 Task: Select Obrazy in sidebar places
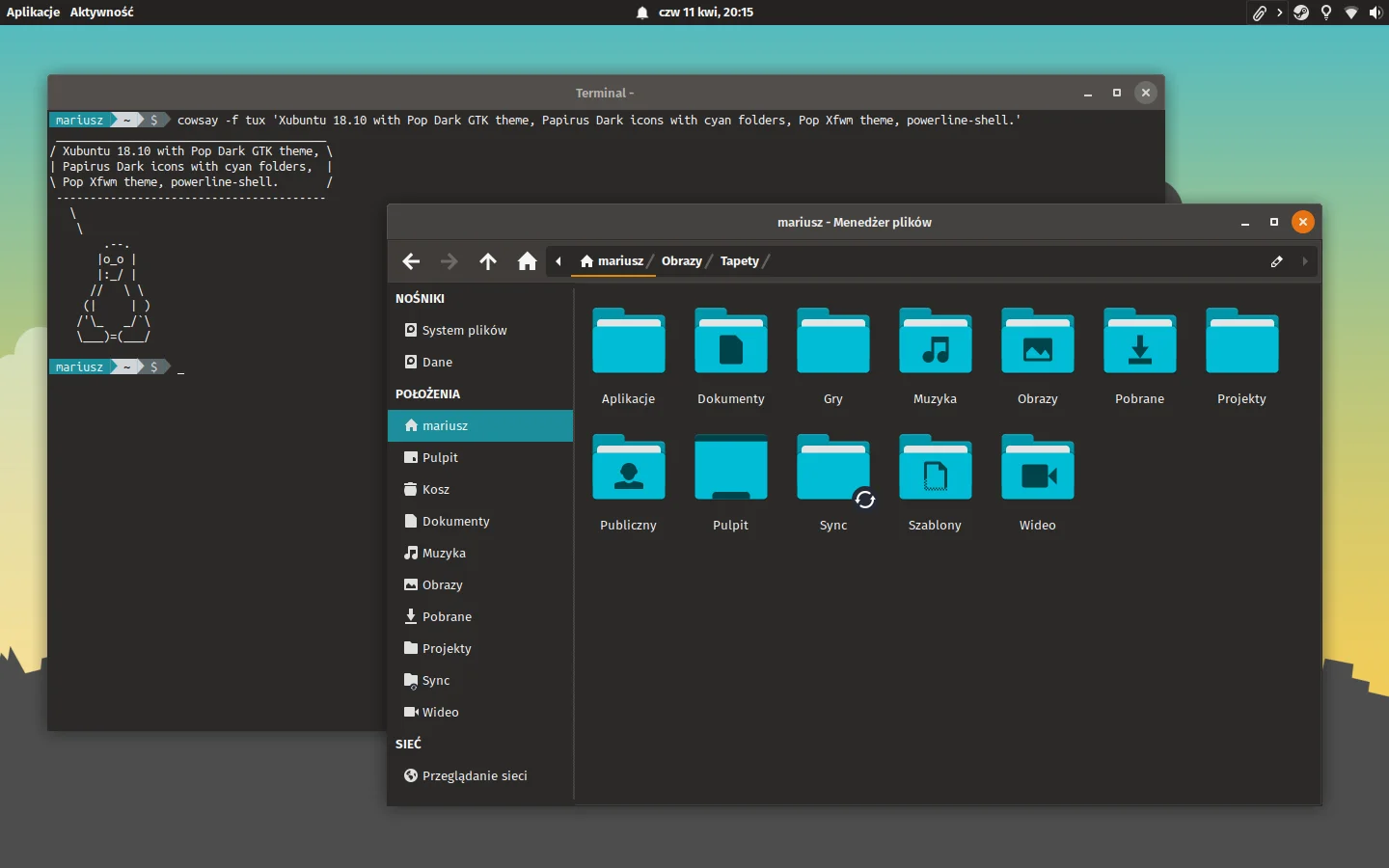(x=480, y=584)
